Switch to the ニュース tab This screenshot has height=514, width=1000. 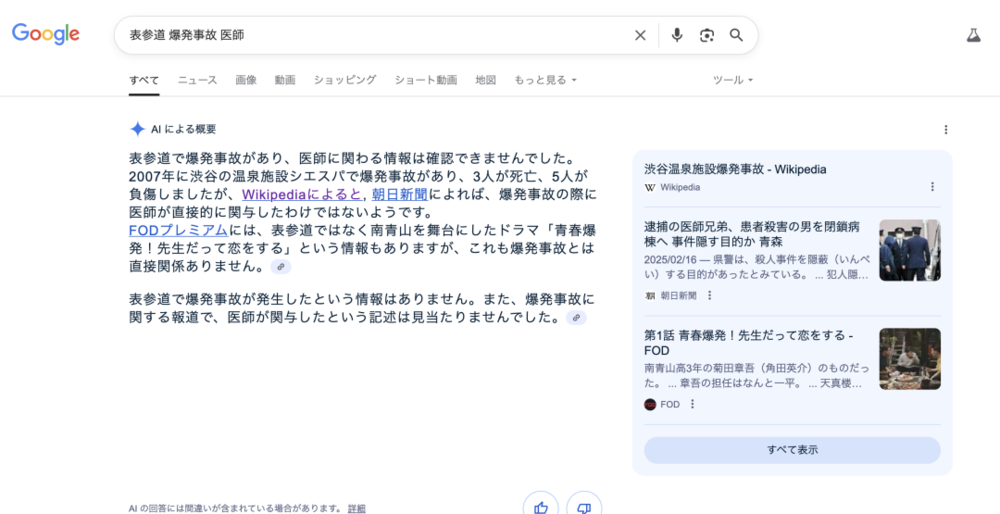pos(197,80)
